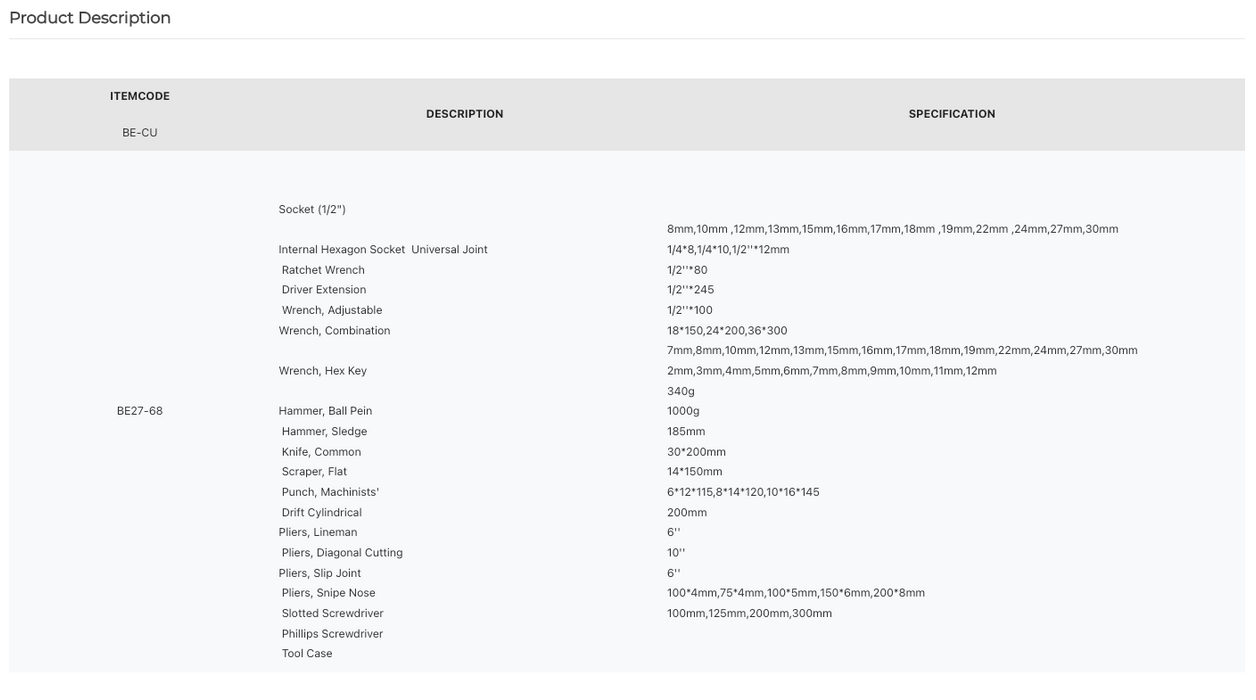Click the Driver Extension entry
The width and height of the screenshot is (1256, 700).
[x=324, y=290]
